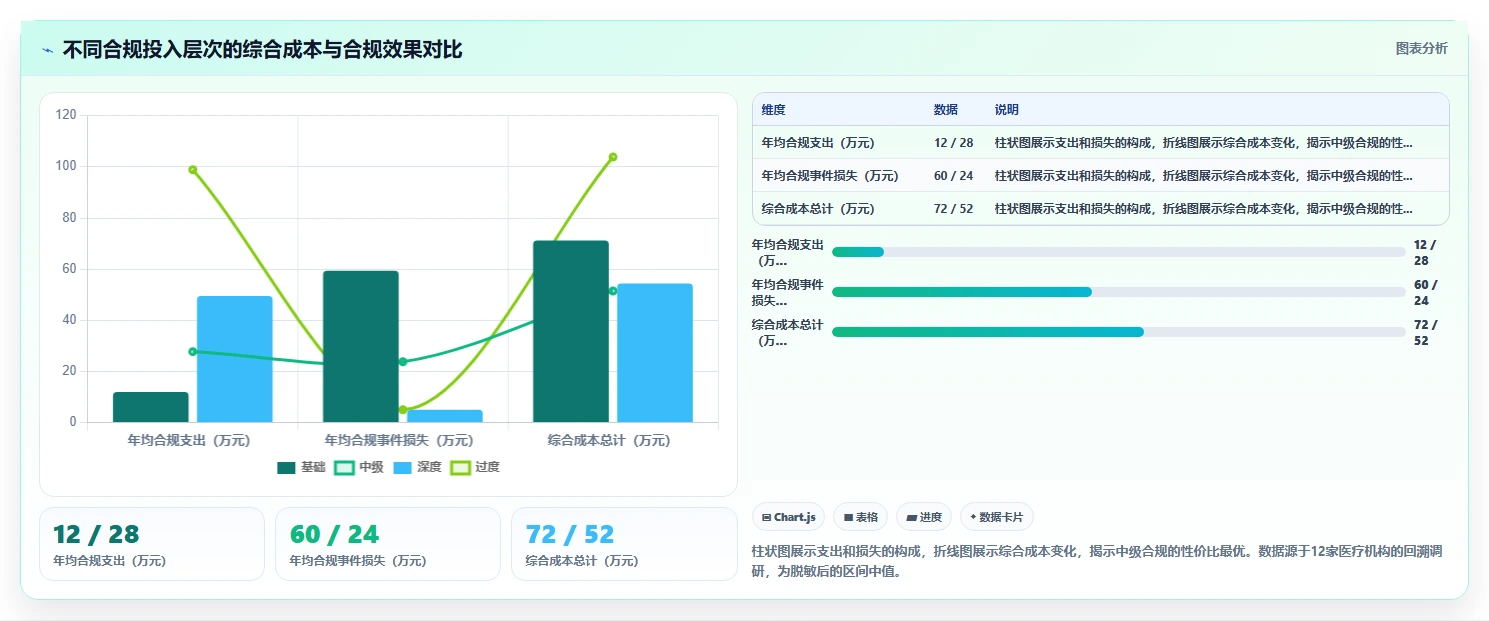Click the 深度 bar for 综合成本总计
The height and width of the screenshot is (621, 1489).
tap(655, 353)
